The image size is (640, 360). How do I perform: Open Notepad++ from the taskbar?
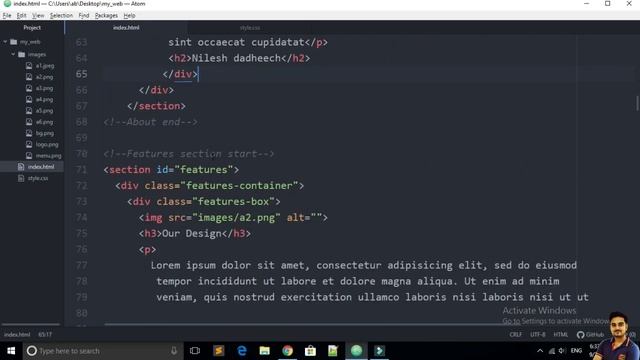point(333,351)
